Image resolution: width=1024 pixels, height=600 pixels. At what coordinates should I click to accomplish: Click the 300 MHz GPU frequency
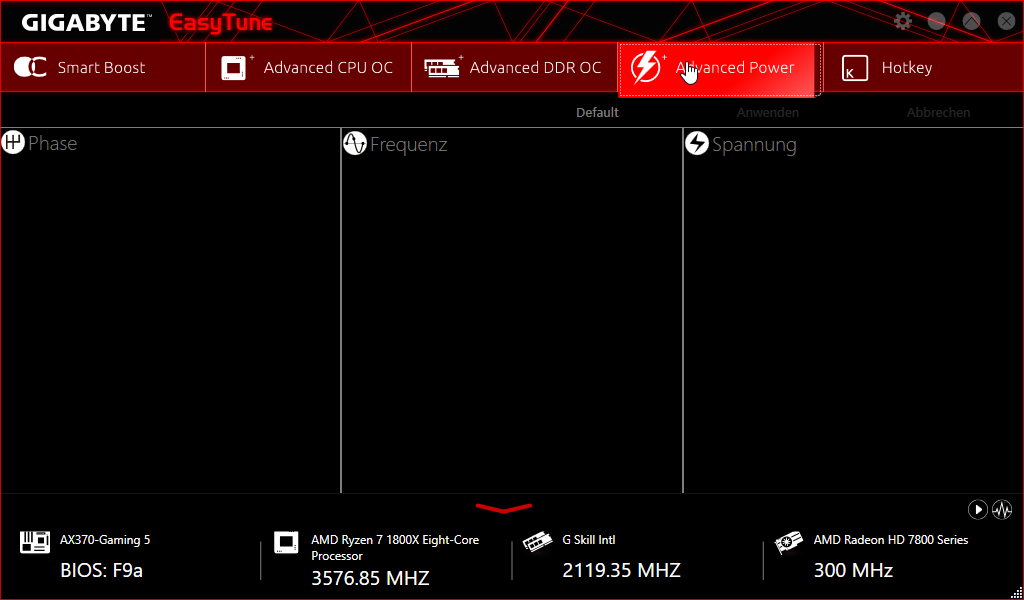click(853, 571)
